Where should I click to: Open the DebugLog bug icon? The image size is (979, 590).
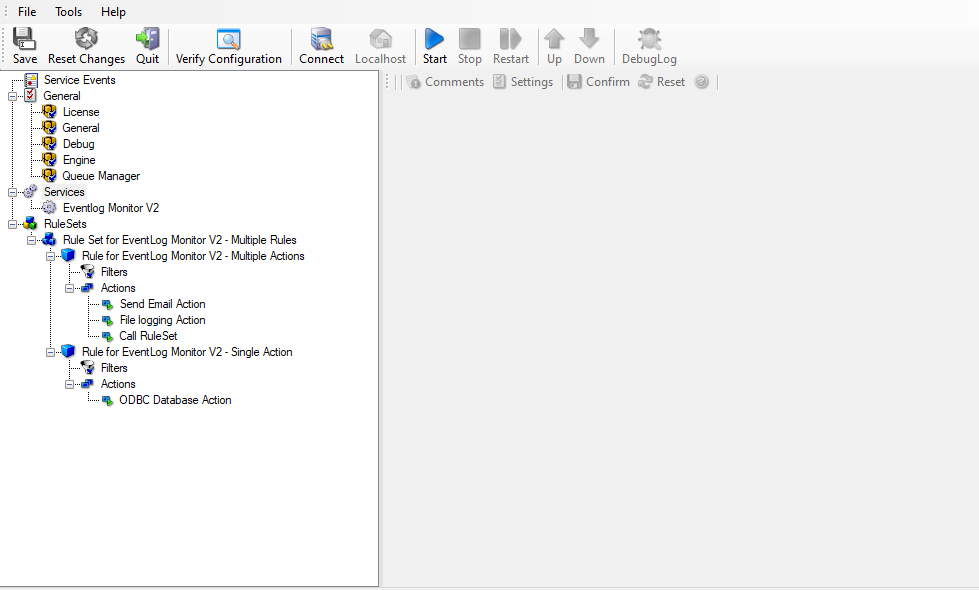649,39
